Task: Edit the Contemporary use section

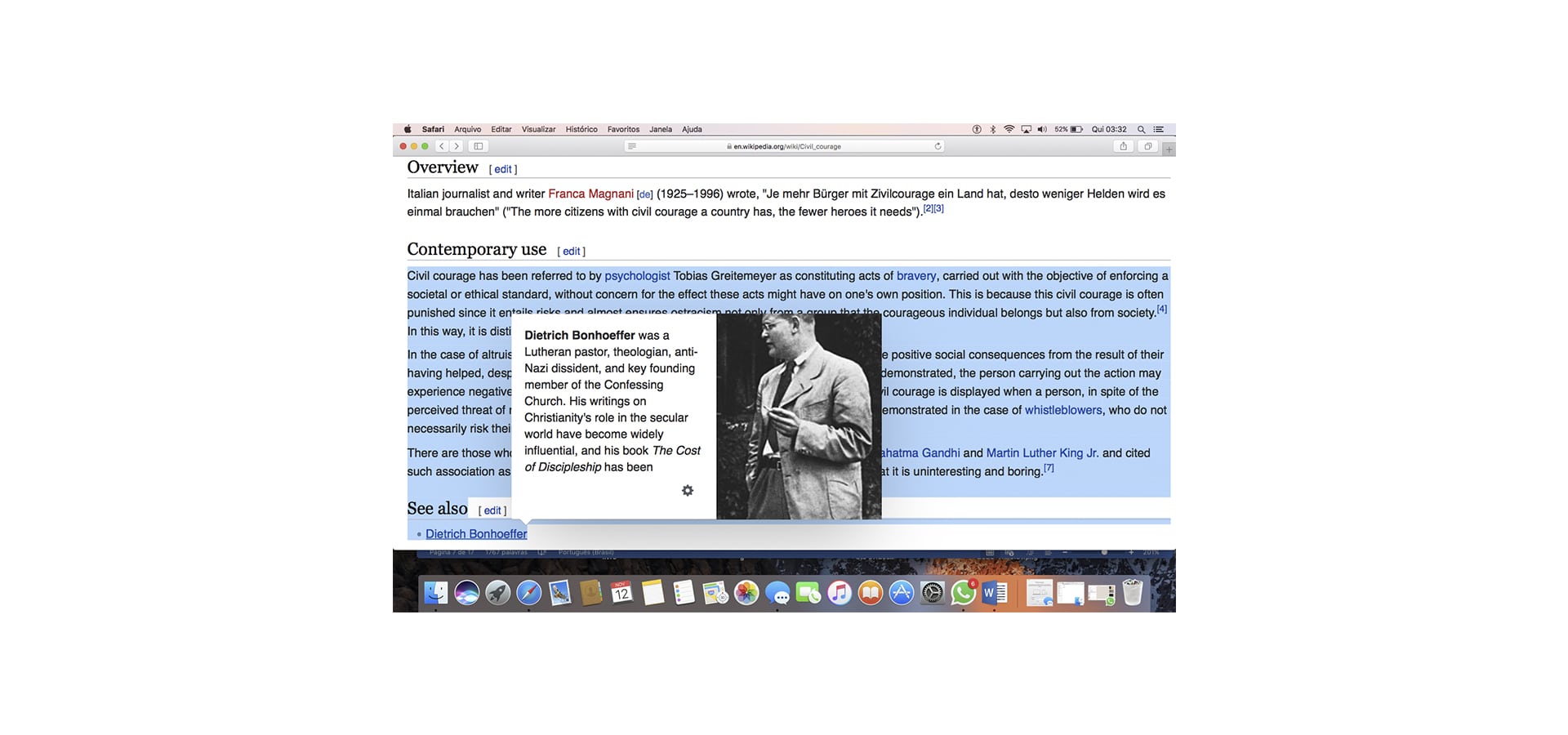Action: click(x=572, y=252)
